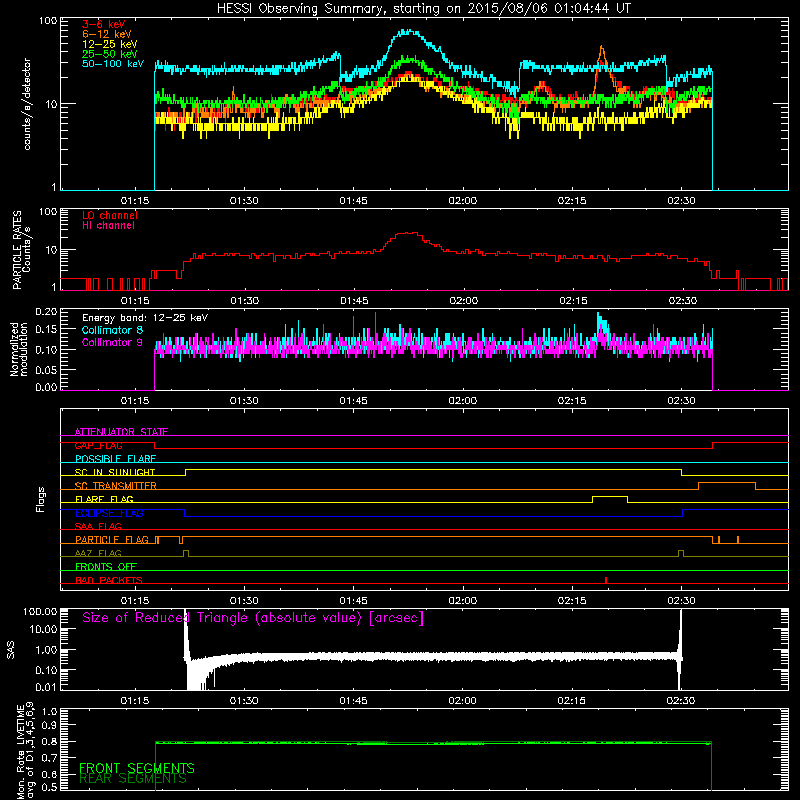Click the red BAD_PACKETS tick mark
The width and height of the screenshot is (800, 800).
click(x=606, y=580)
